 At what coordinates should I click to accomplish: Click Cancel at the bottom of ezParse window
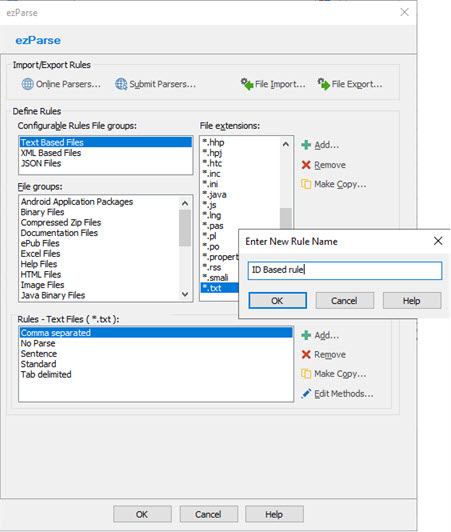coord(208,514)
